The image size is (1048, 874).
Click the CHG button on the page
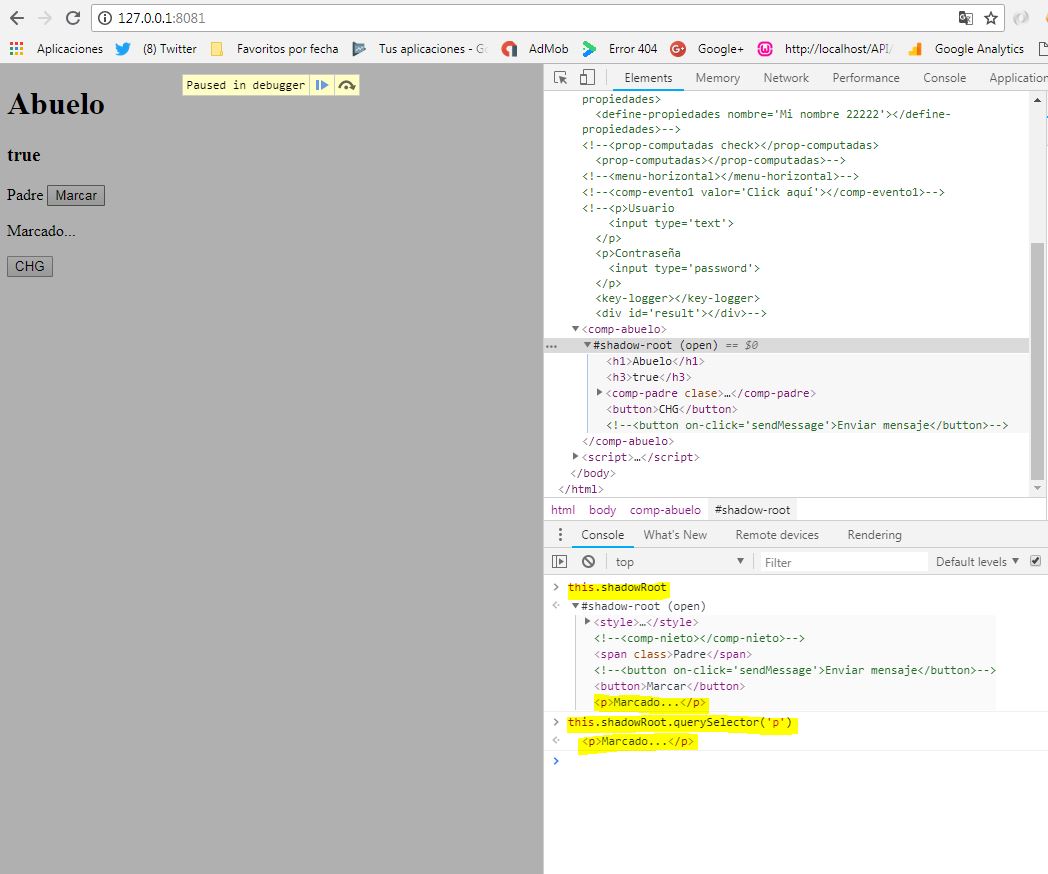pos(30,266)
